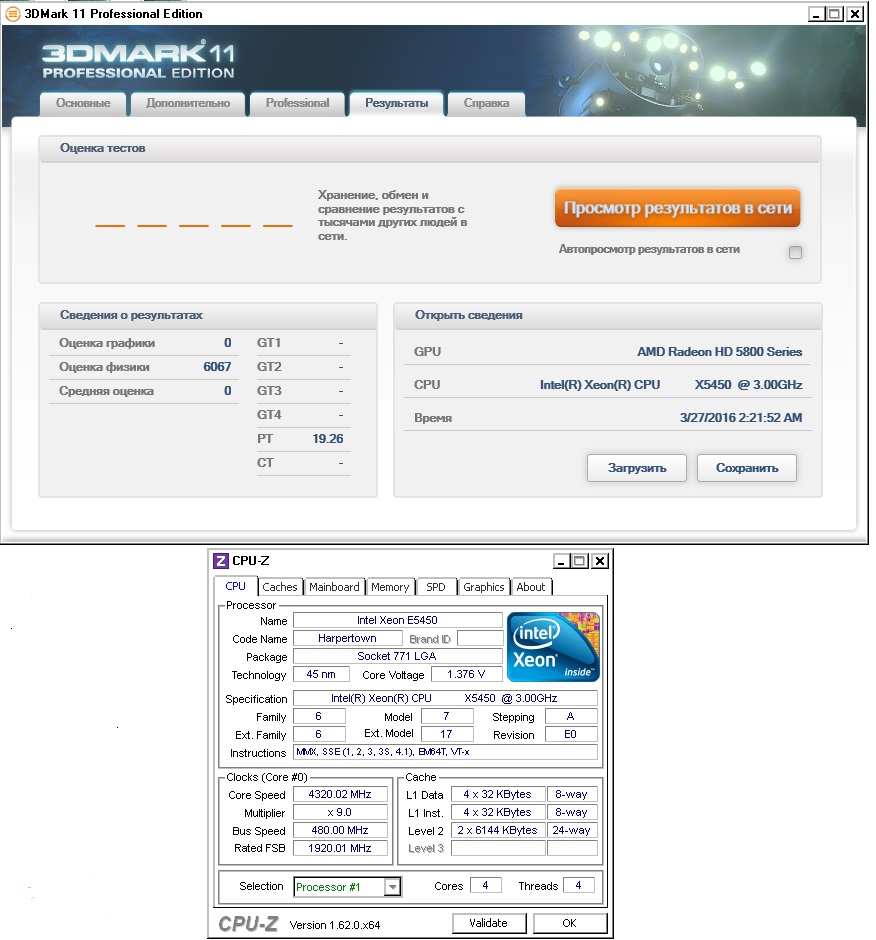Switch to the Caches tab in CPU-Z
This screenshot has height=940, width=876.
click(x=279, y=587)
